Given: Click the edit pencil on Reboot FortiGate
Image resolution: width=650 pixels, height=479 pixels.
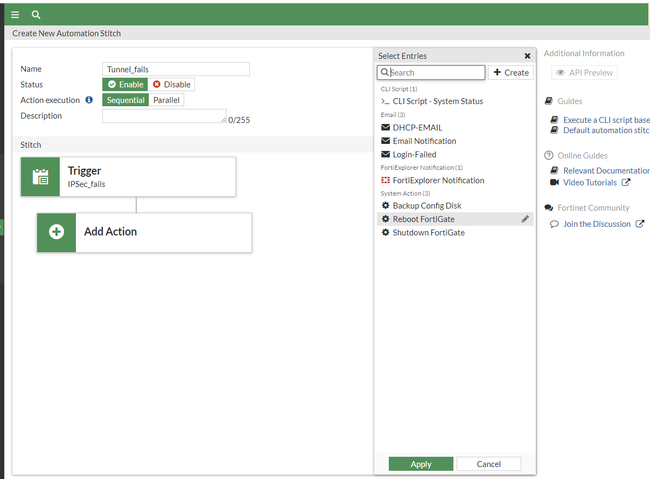Looking at the screenshot, I should pos(525,219).
